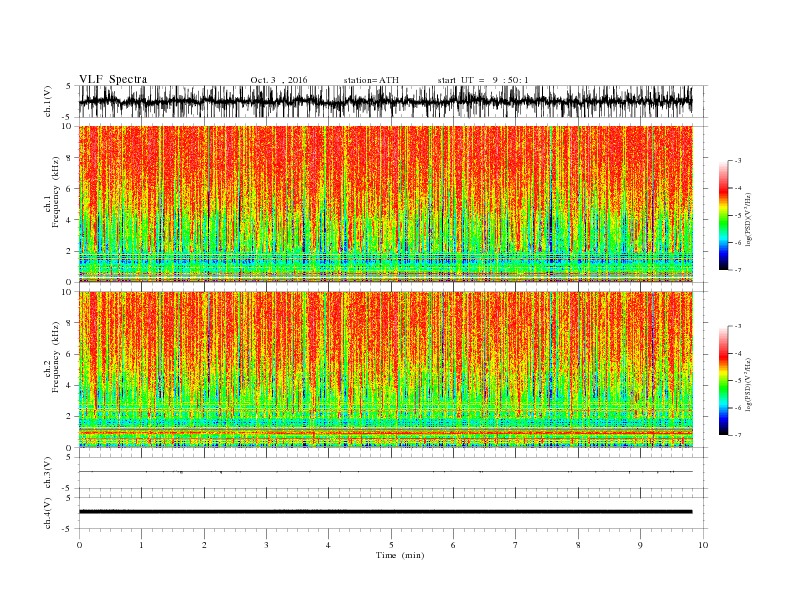Click the "-7" label on ch.1 colorbar
Viewport: 792px width, 612px height.
[737, 270]
